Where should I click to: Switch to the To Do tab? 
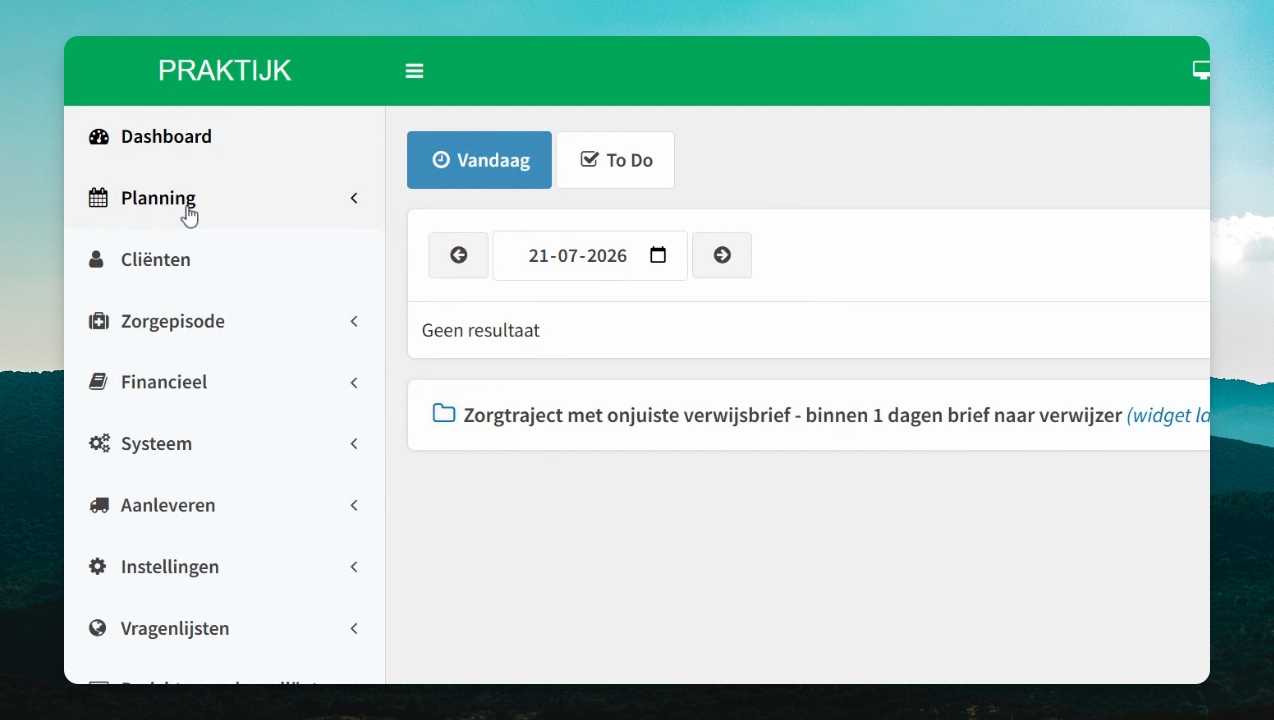click(x=616, y=160)
